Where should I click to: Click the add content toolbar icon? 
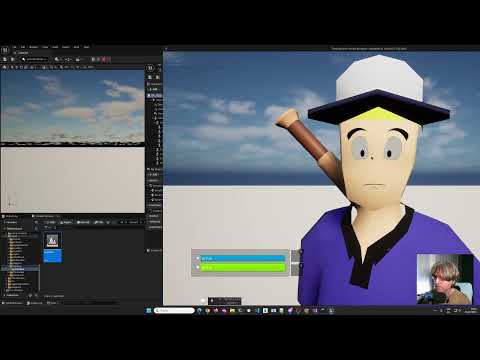(x=57, y=59)
